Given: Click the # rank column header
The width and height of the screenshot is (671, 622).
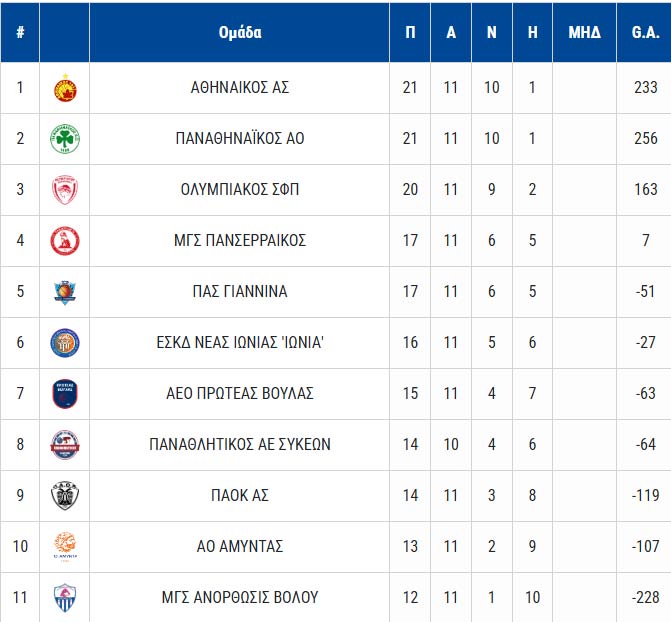Looking at the screenshot, I should (x=20, y=32).
